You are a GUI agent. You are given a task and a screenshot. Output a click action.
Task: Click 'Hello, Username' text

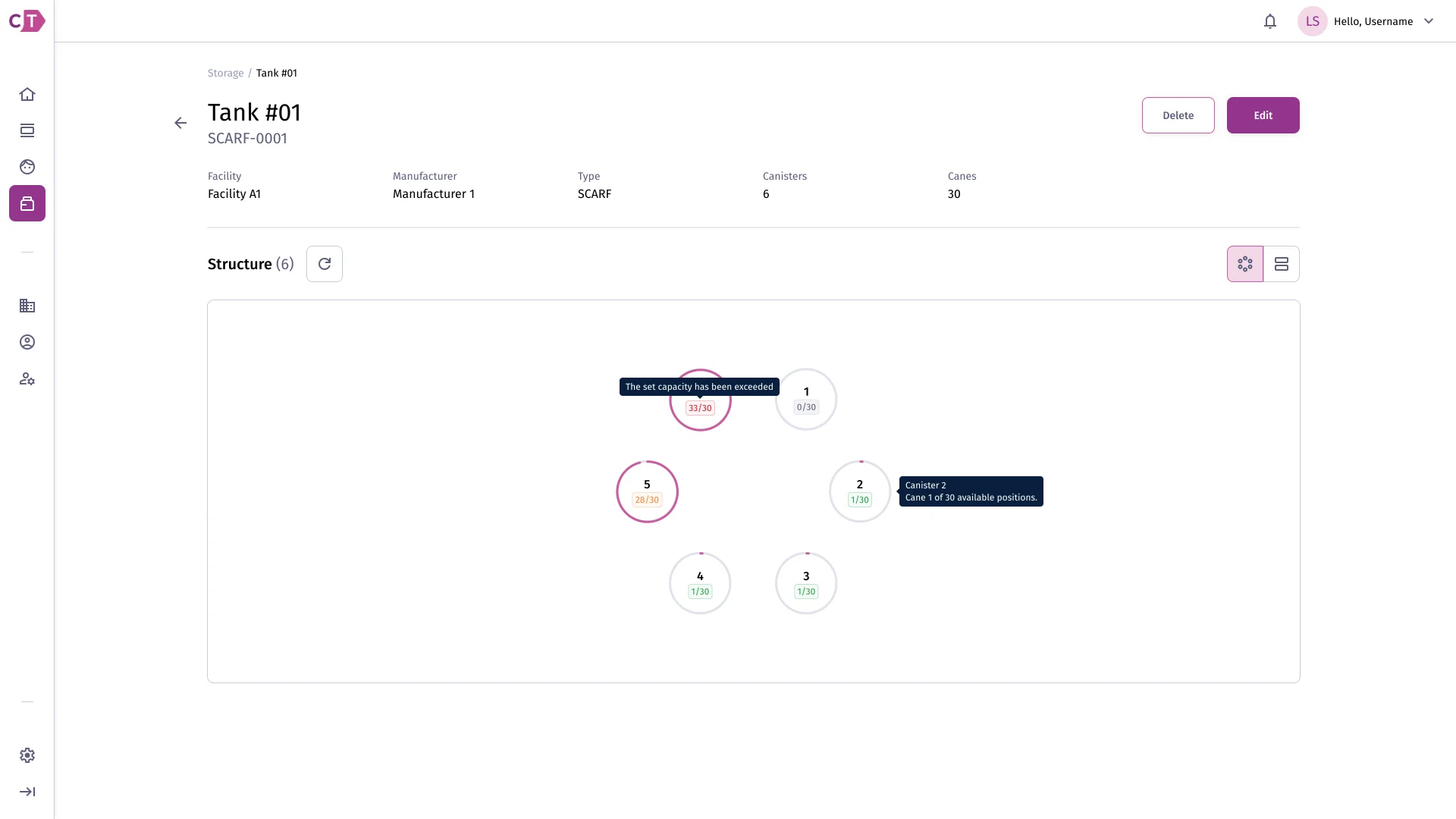coord(1373,21)
